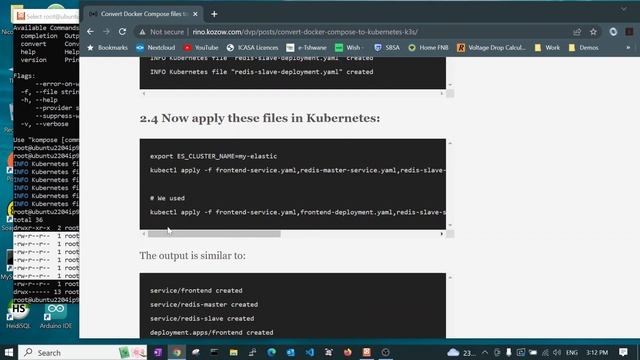Open the Nextcloud bookmark
The image size is (640, 360).
click(x=156, y=48)
